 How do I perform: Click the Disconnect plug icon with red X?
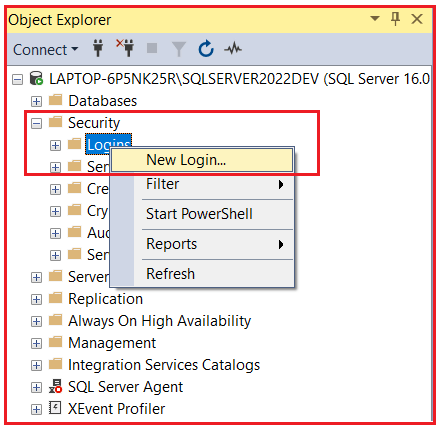click(125, 48)
